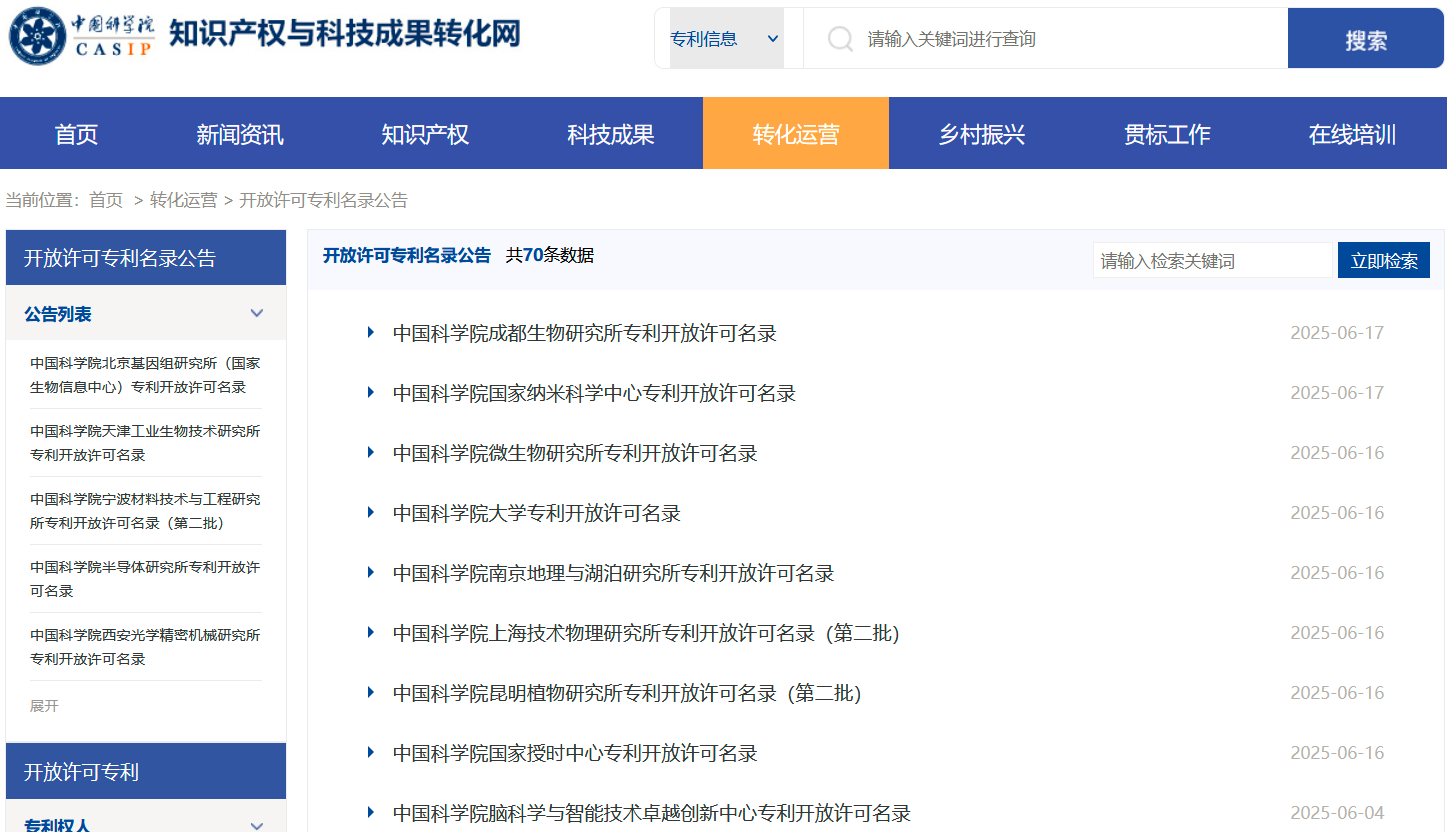
Task: Focus the 请输入检索关键词 list search field
Action: tap(1213, 260)
